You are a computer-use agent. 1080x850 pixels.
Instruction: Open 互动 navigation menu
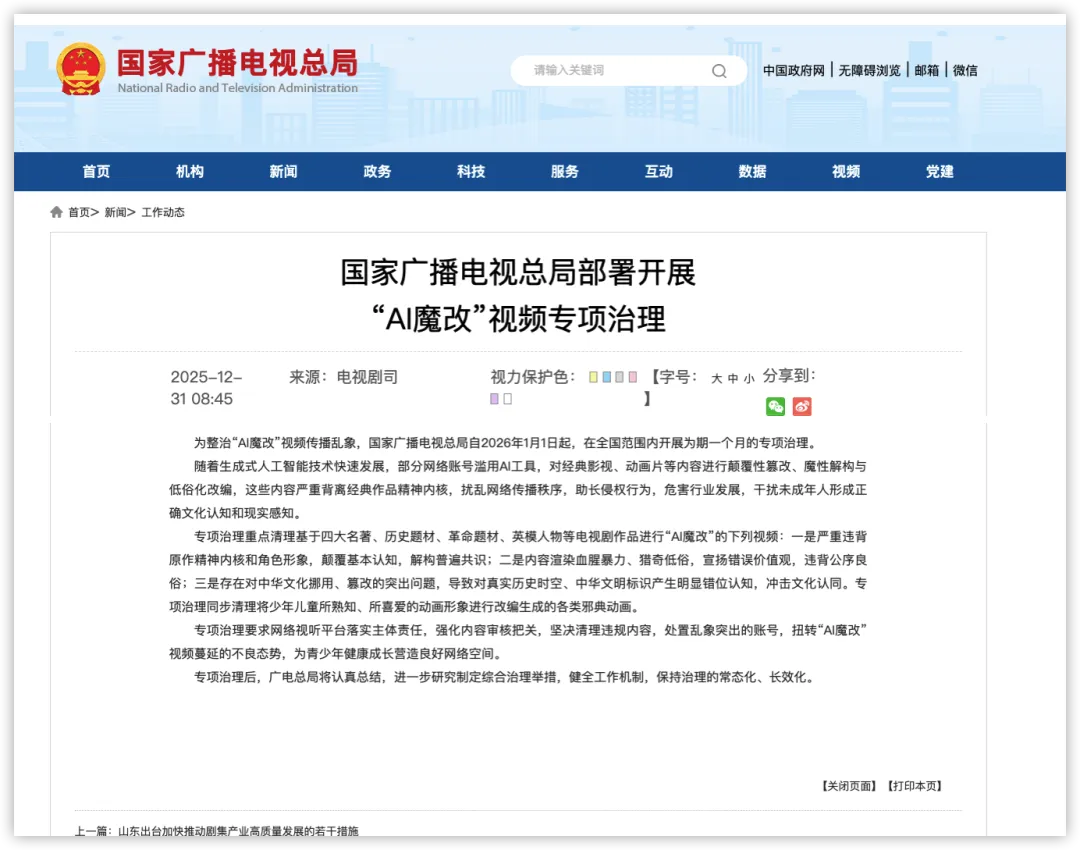coord(658,172)
